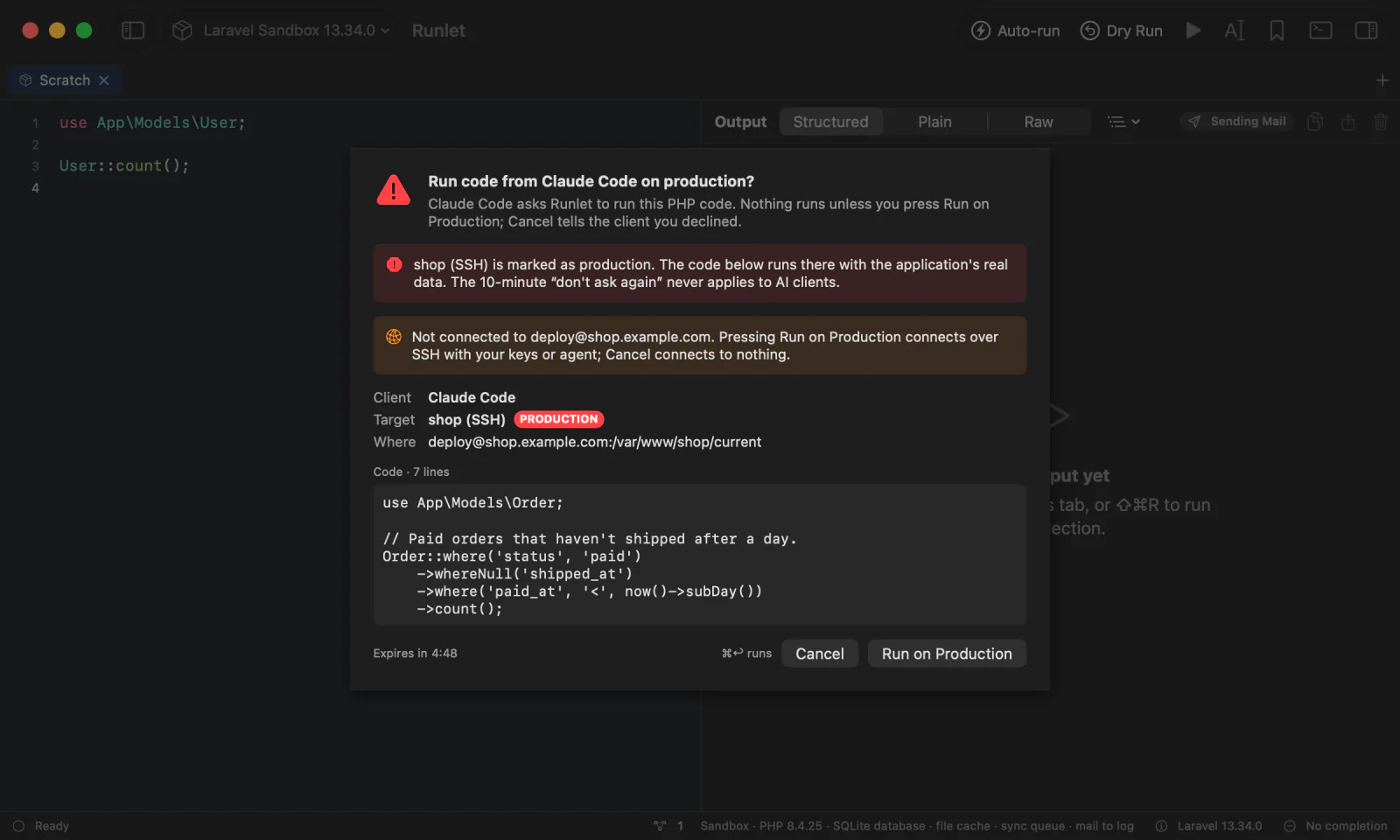This screenshot has height=840, width=1400.
Task: Click inside the code preview showing Order query
Action: pos(700,555)
